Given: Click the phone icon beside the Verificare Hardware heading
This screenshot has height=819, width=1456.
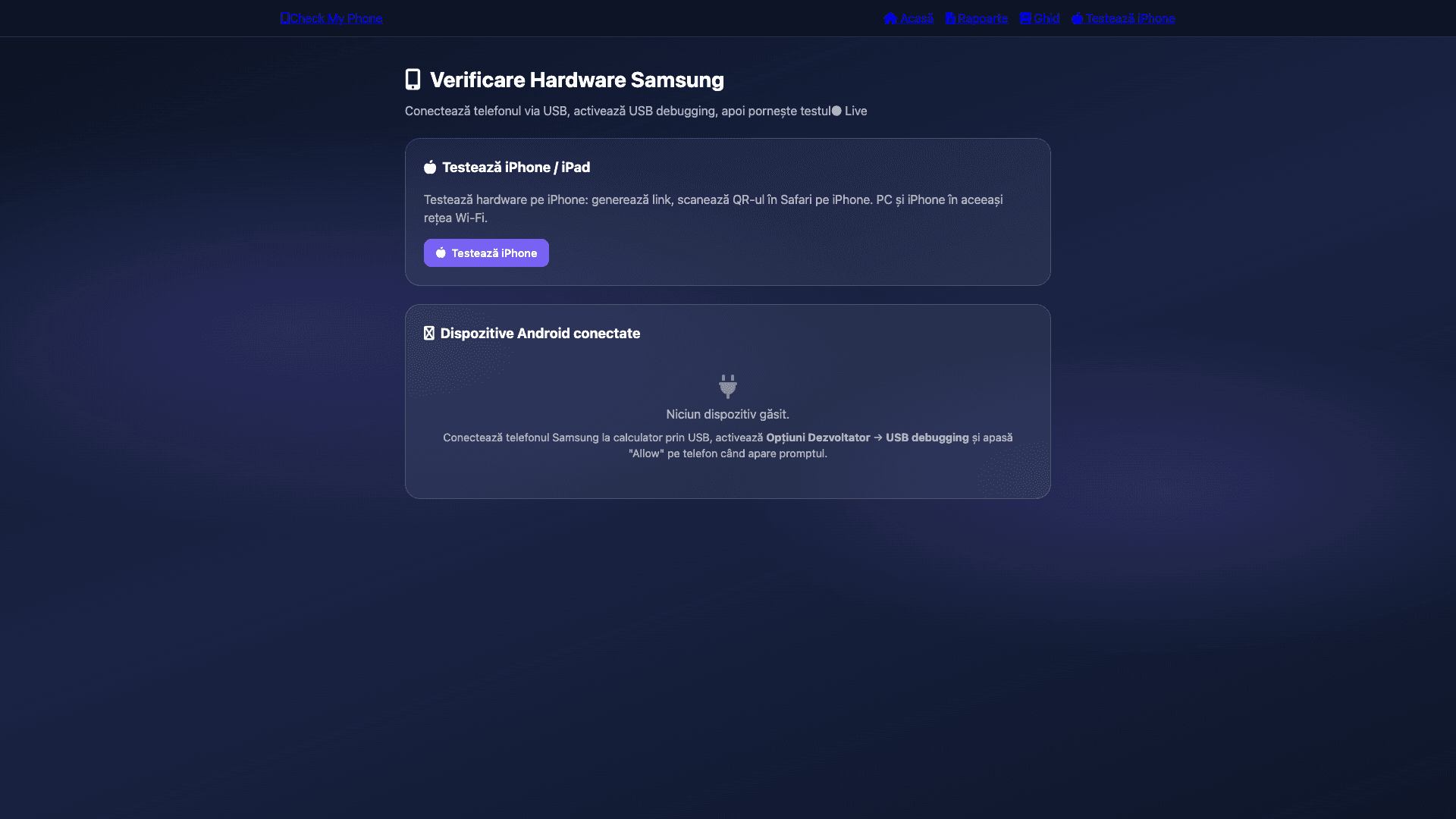Looking at the screenshot, I should [413, 80].
